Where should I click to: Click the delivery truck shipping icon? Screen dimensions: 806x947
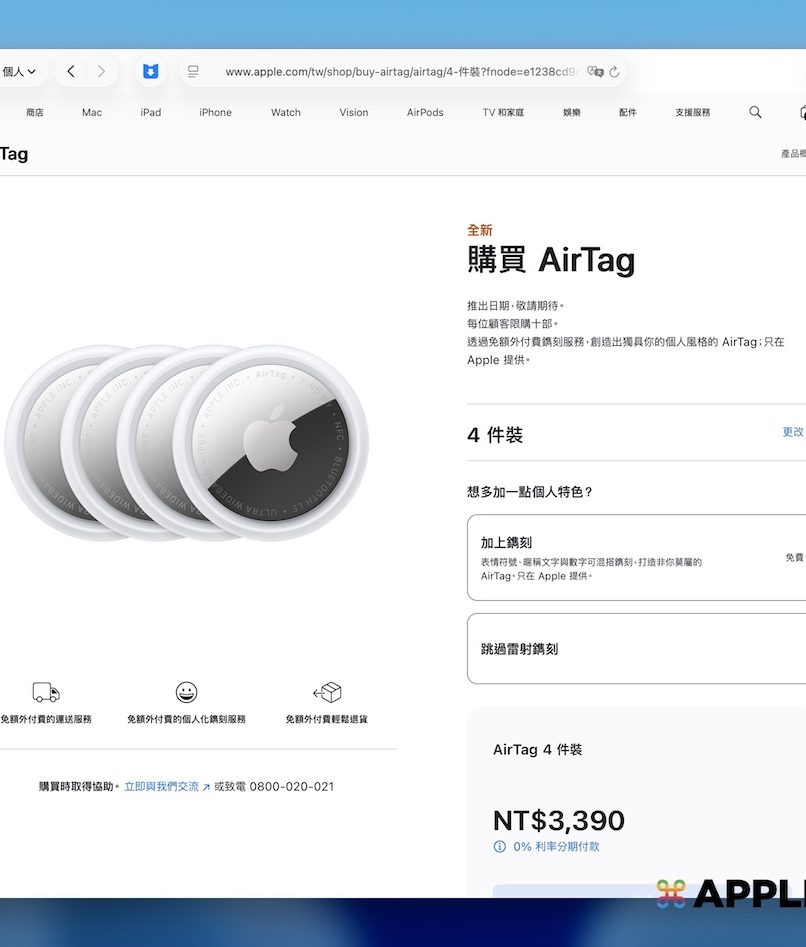(46, 693)
